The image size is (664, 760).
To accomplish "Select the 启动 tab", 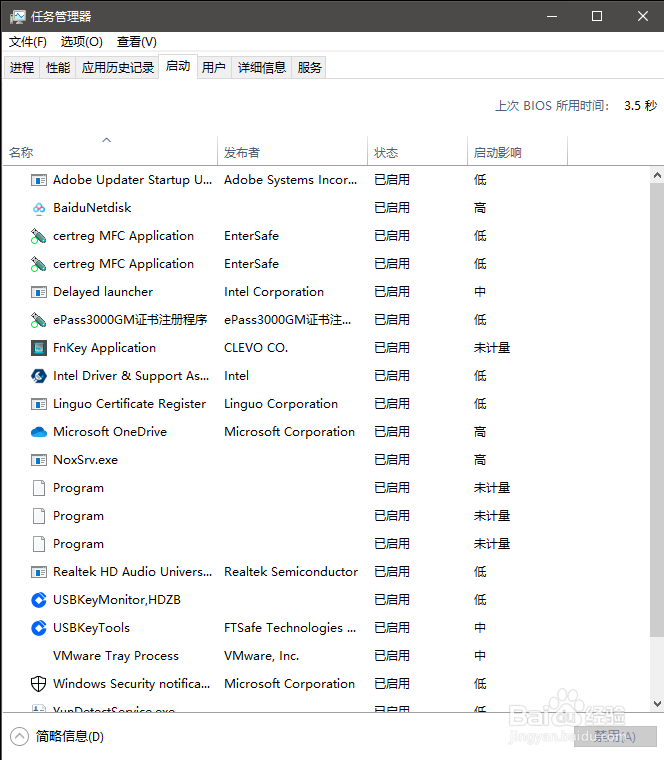I will pos(178,66).
